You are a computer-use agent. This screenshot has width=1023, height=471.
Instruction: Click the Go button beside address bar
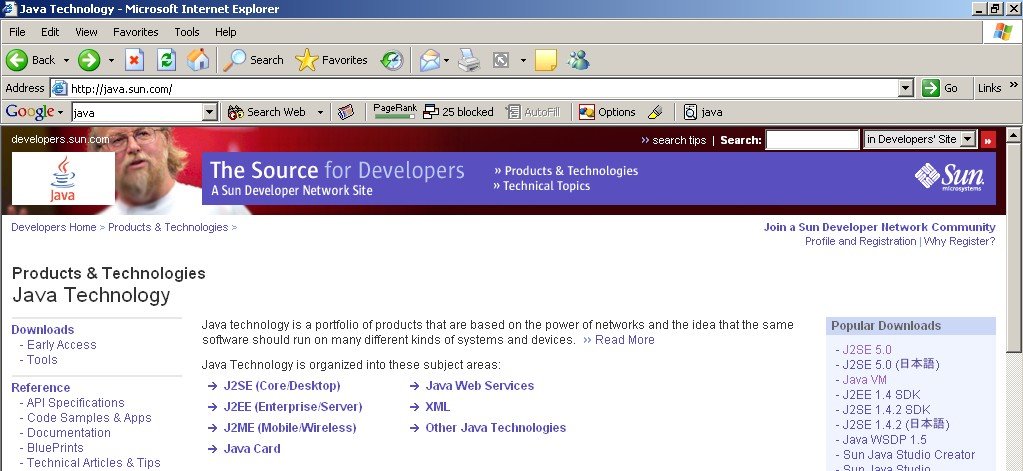(x=940, y=88)
